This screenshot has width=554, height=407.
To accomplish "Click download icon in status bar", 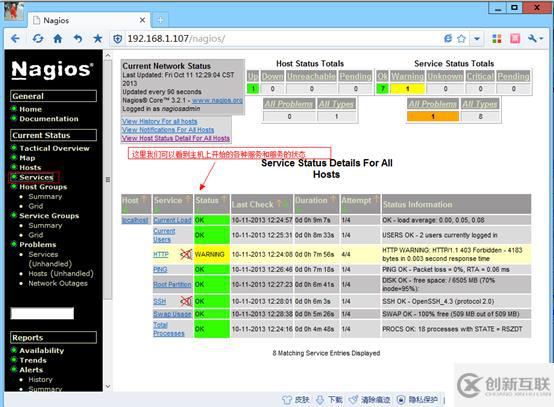I will (320, 400).
